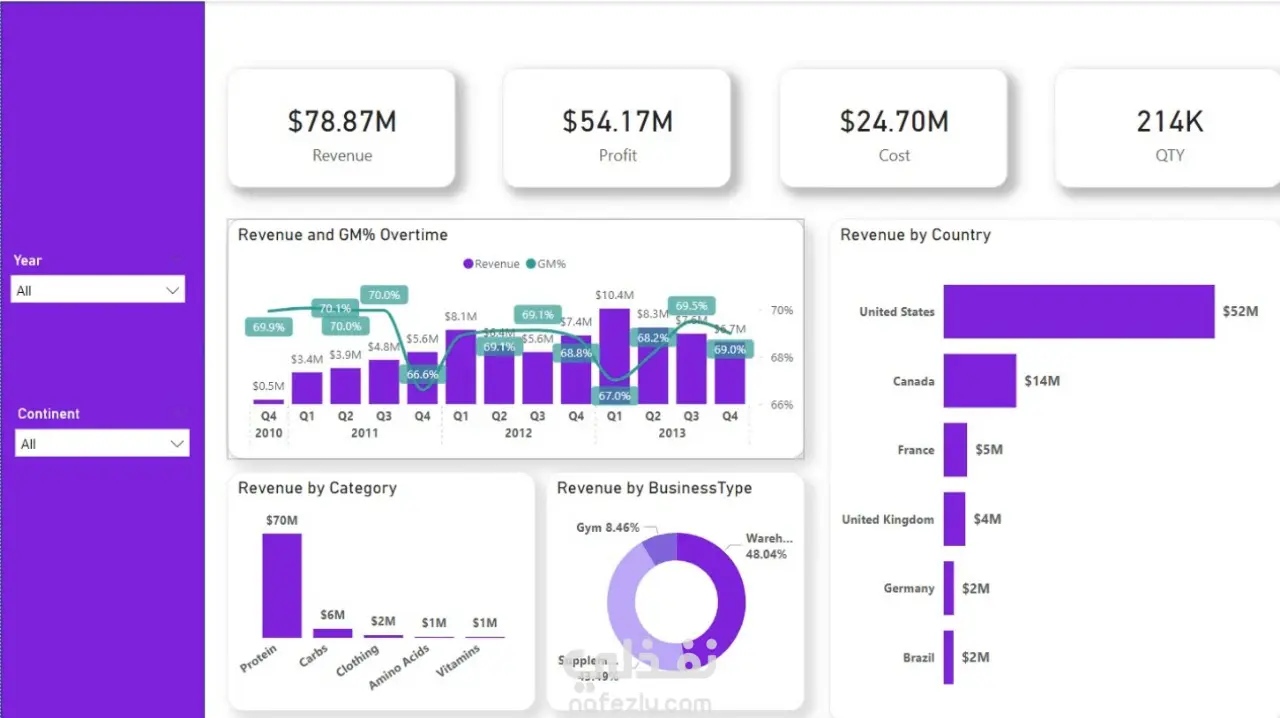Click the Revenue and GM% Overtime title

point(343,235)
